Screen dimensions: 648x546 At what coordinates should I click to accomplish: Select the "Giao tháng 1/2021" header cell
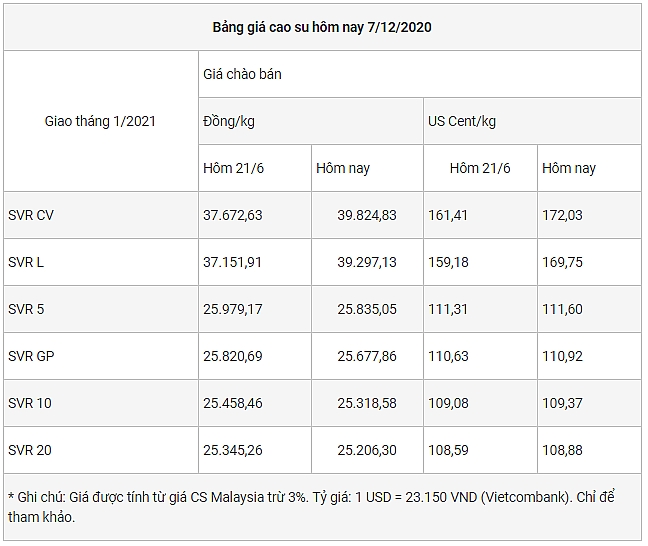100,121
